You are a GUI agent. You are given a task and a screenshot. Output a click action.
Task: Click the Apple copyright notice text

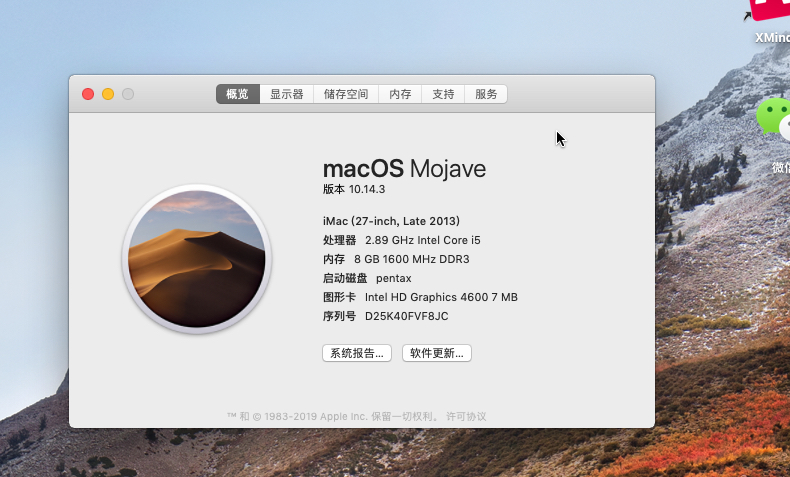(333, 417)
